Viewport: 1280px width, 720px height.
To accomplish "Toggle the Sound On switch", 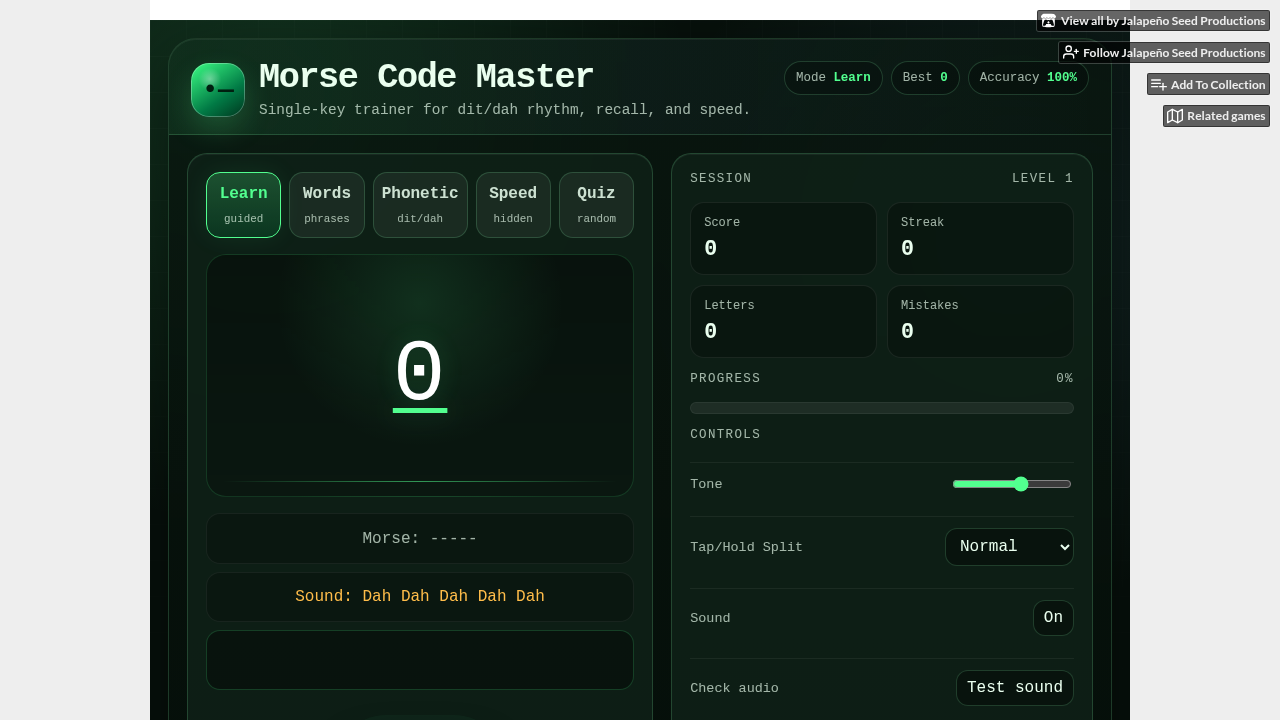I will tap(1053, 618).
